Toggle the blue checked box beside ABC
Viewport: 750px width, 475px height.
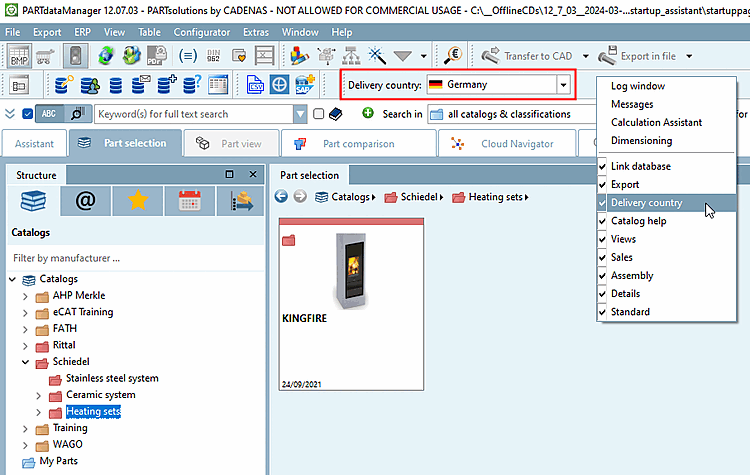(x=27, y=114)
